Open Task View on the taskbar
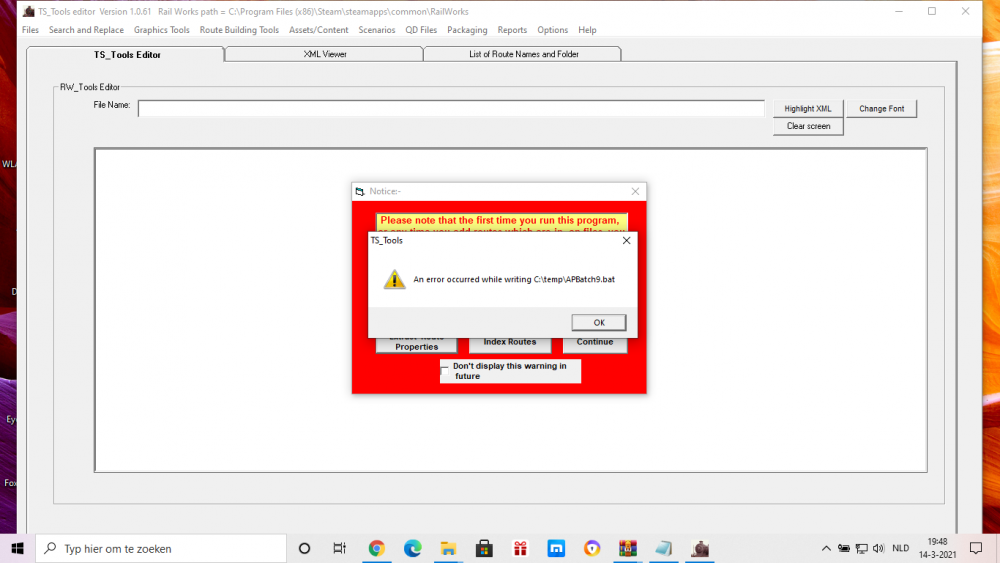 pos(339,548)
